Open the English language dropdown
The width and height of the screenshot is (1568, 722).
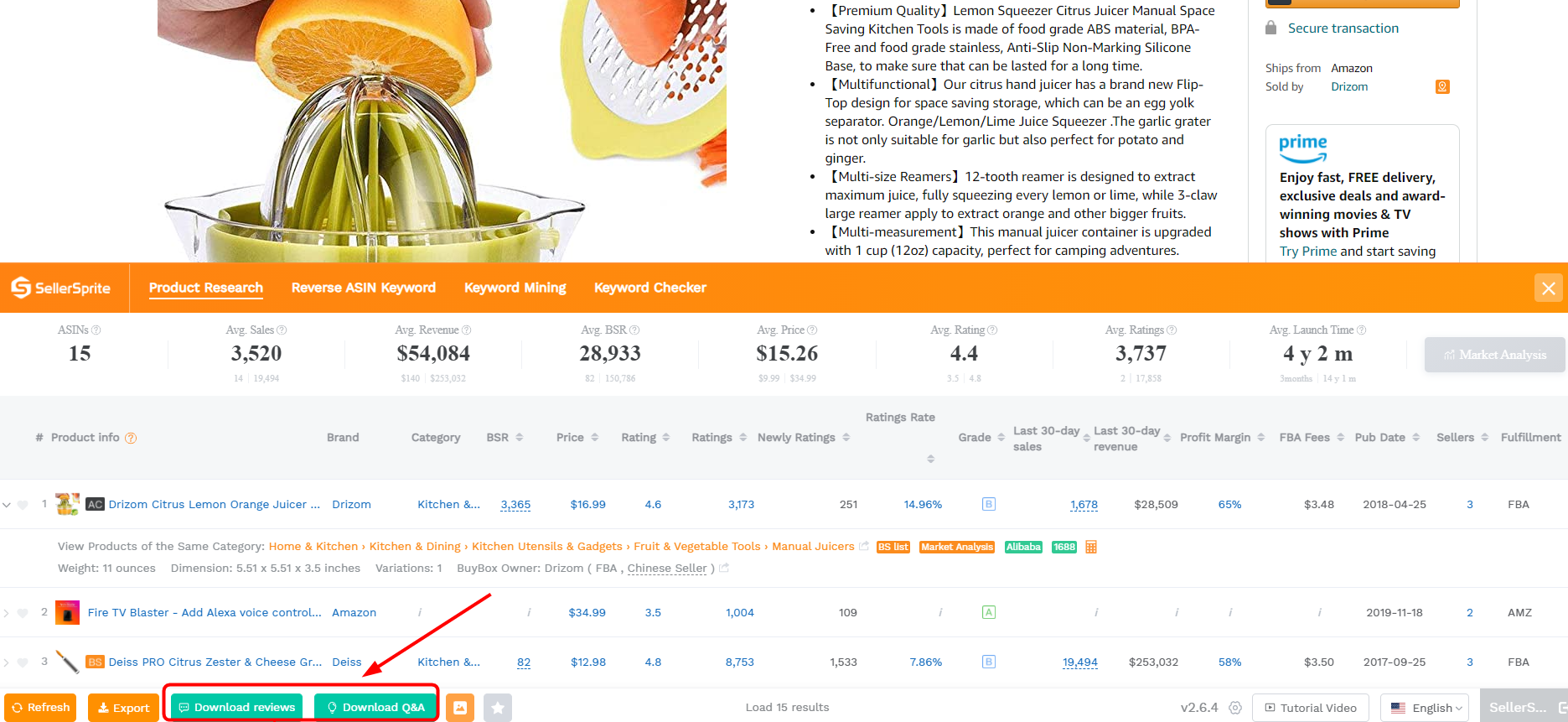pyautogui.click(x=1425, y=708)
